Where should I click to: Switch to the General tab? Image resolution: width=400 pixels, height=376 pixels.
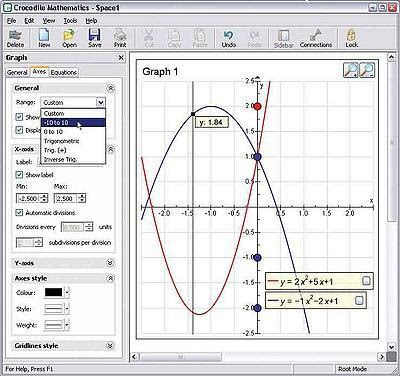point(17,72)
